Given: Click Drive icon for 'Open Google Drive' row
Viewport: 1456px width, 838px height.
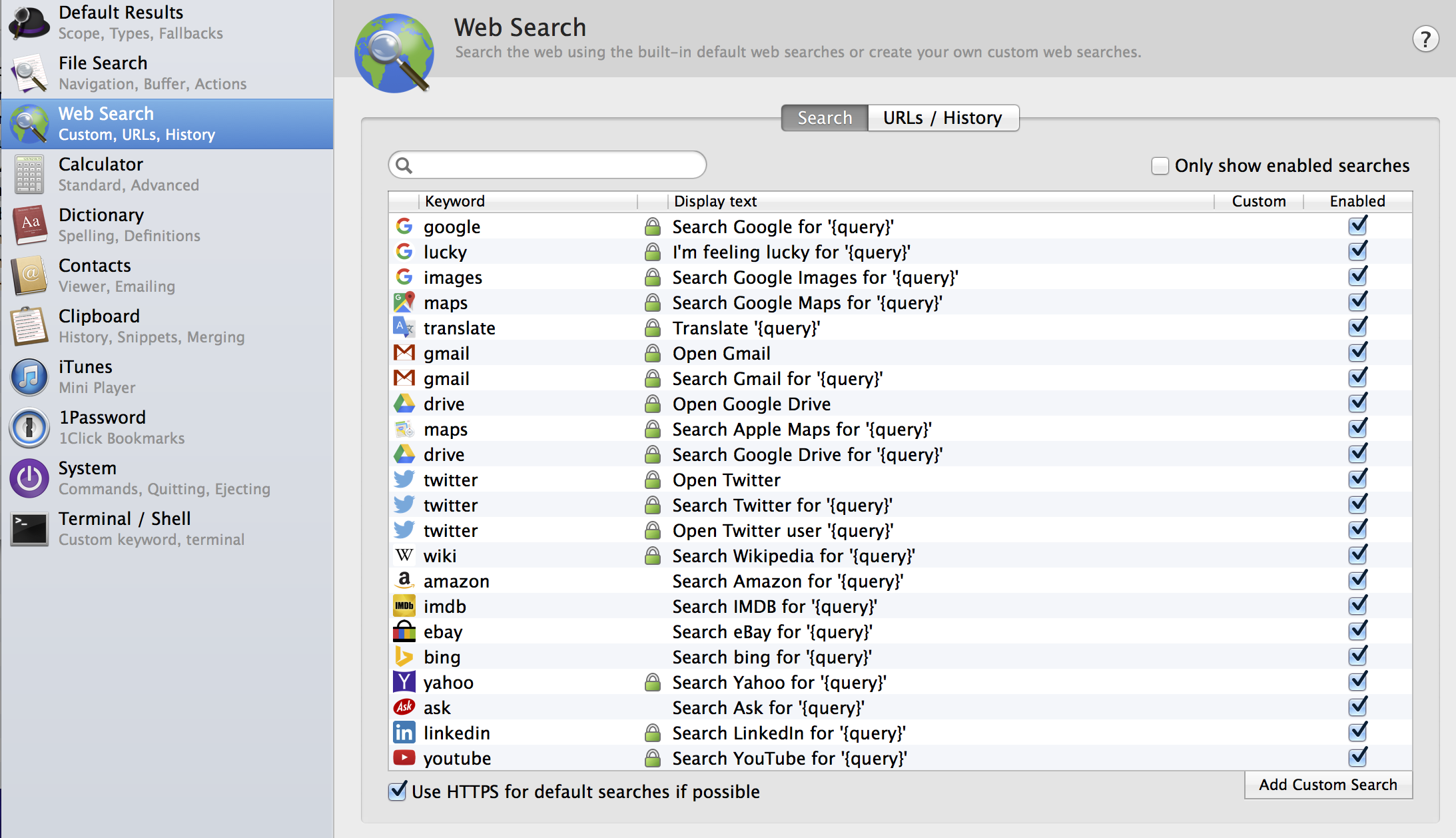Looking at the screenshot, I should (x=404, y=404).
